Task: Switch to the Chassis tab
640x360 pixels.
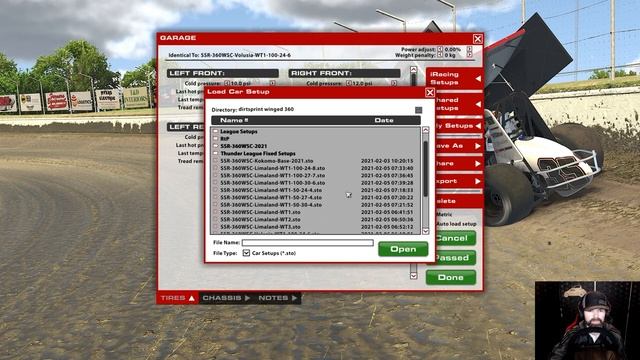Action: pyautogui.click(x=226, y=298)
